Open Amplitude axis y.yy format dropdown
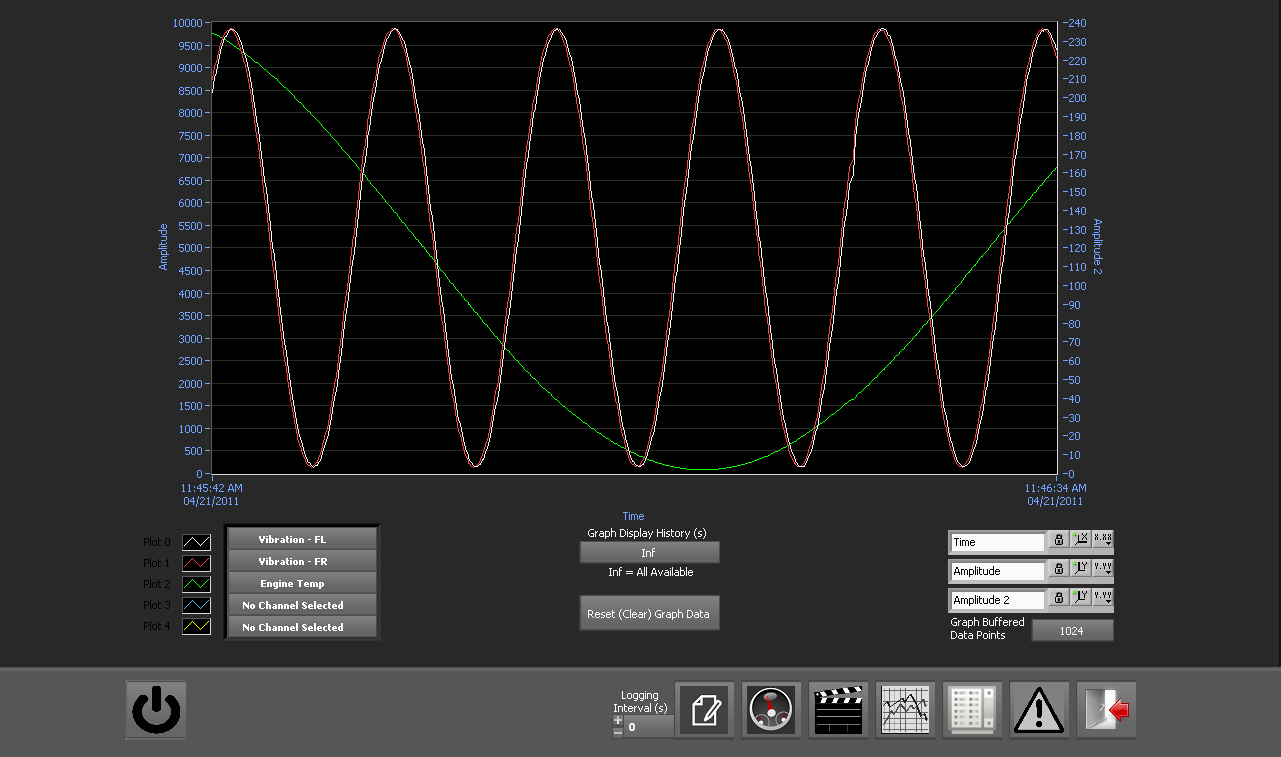Image resolution: width=1281 pixels, height=757 pixels. tap(1103, 570)
